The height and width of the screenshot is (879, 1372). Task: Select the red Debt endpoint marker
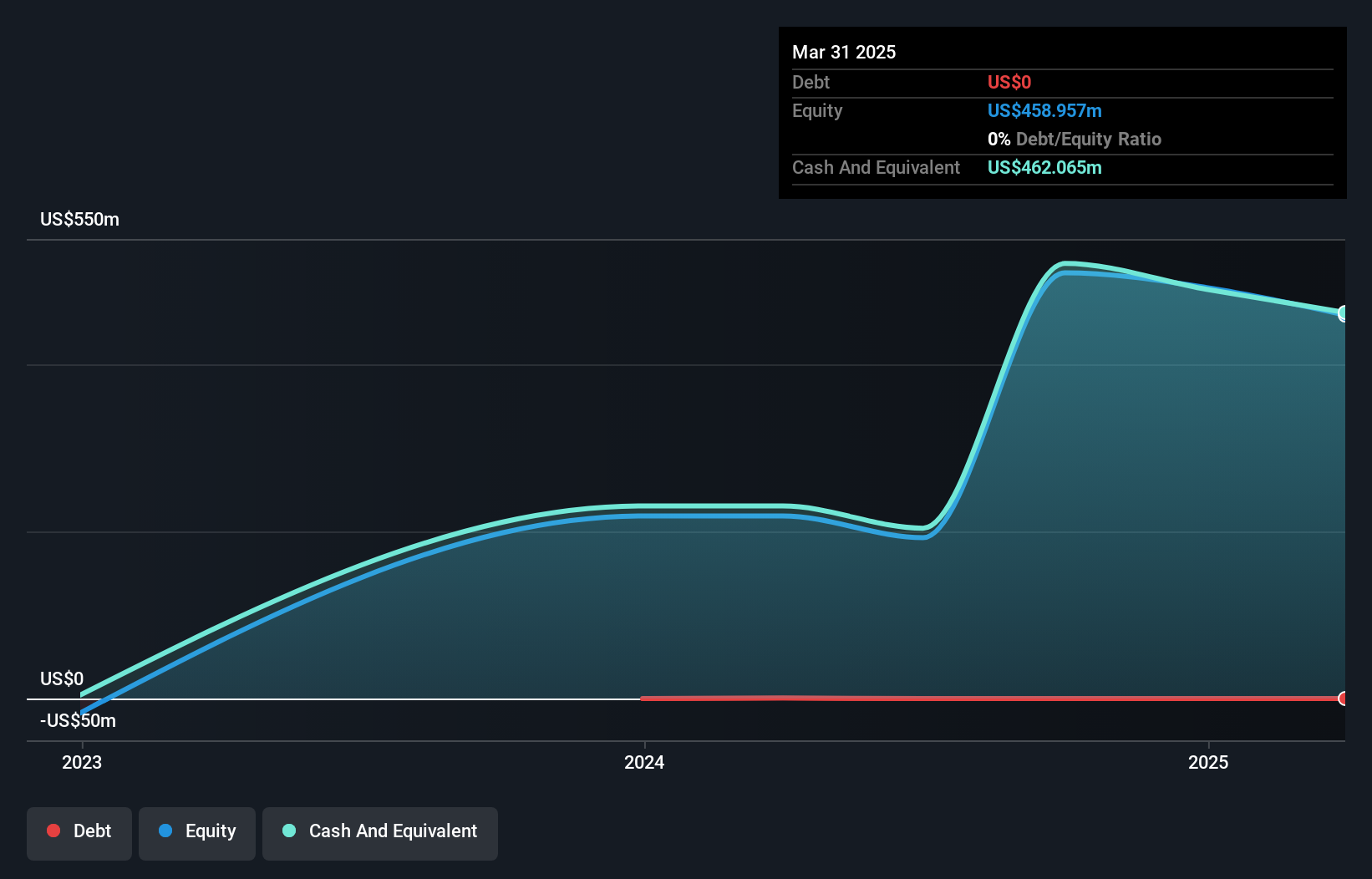[1343, 699]
